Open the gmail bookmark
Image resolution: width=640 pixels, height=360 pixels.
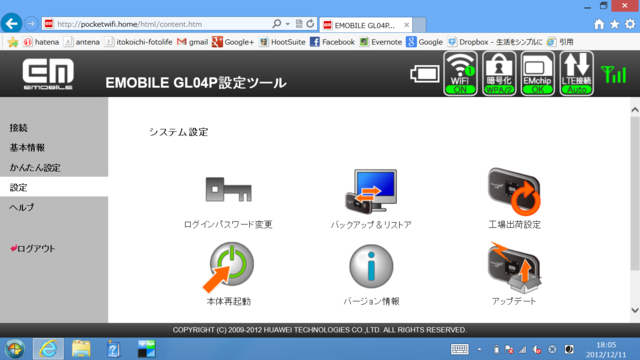[192, 42]
